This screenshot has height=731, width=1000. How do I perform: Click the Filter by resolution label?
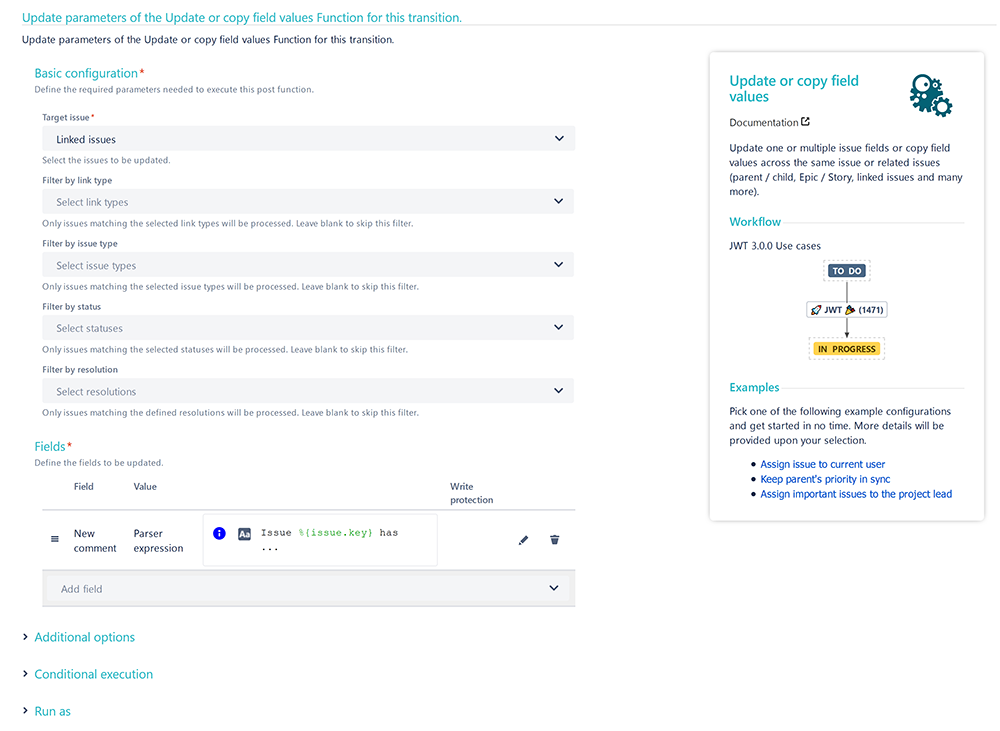click(x=80, y=370)
